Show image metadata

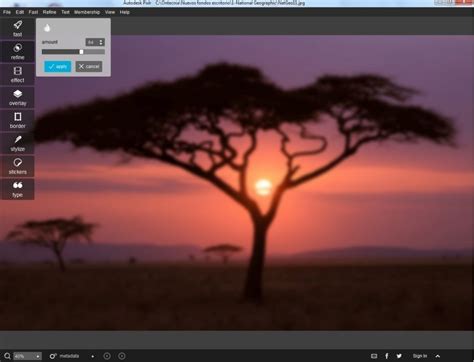pos(64,356)
